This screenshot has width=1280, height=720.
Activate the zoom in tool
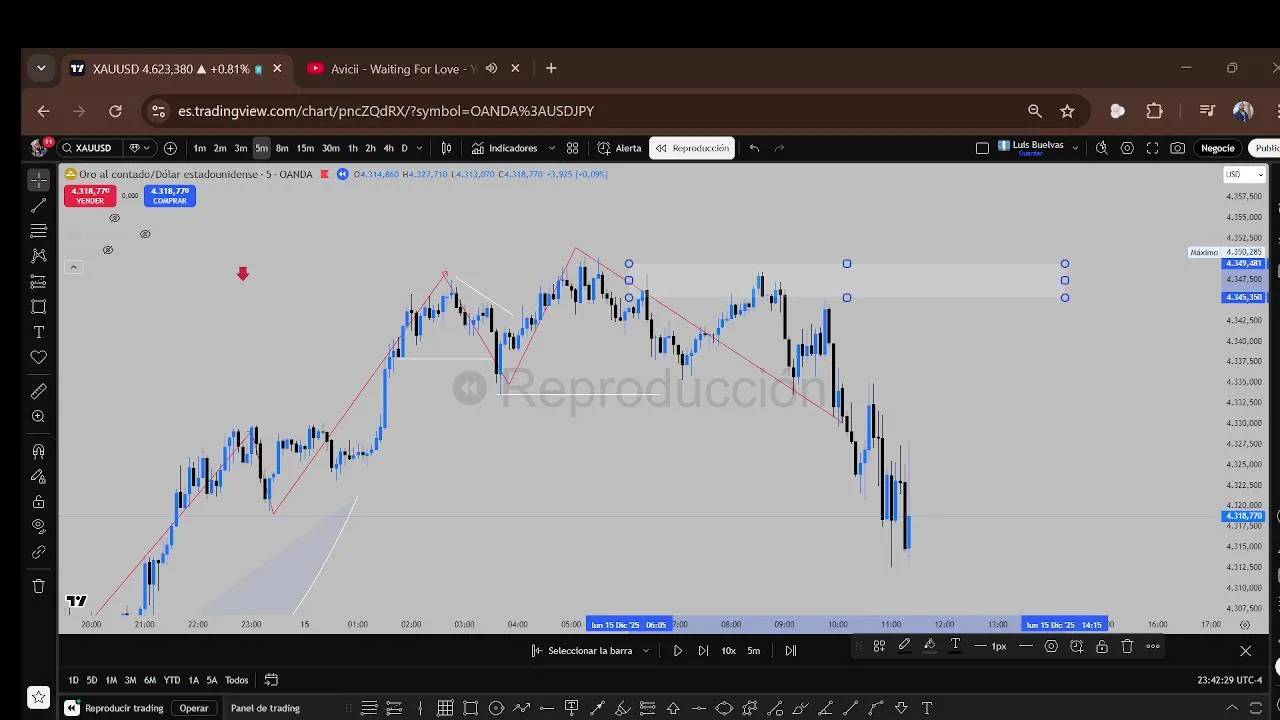tap(39, 416)
